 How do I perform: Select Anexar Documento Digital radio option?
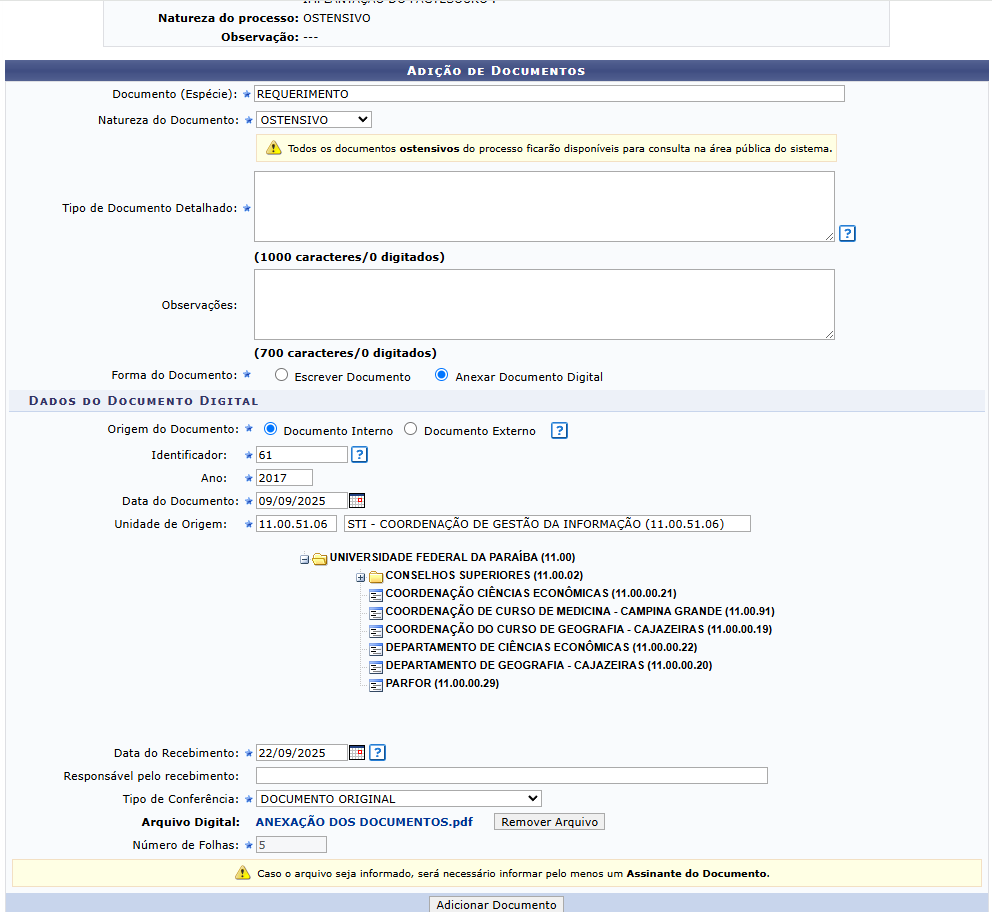tap(442, 376)
